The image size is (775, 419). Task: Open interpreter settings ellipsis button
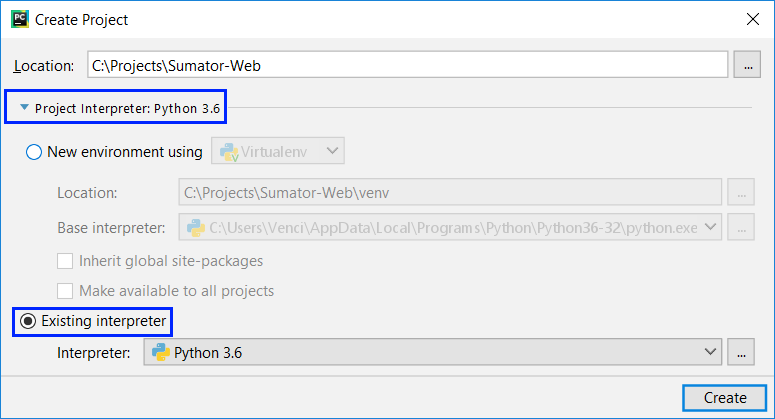pos(740,352)
